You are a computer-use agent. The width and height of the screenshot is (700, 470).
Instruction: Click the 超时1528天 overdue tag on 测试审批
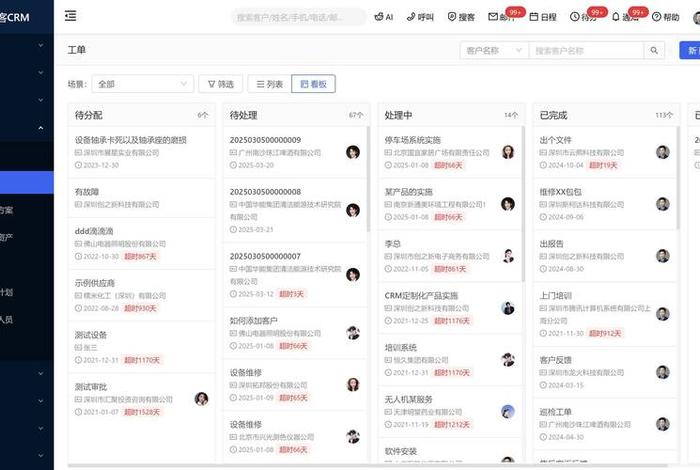point(142,412)
